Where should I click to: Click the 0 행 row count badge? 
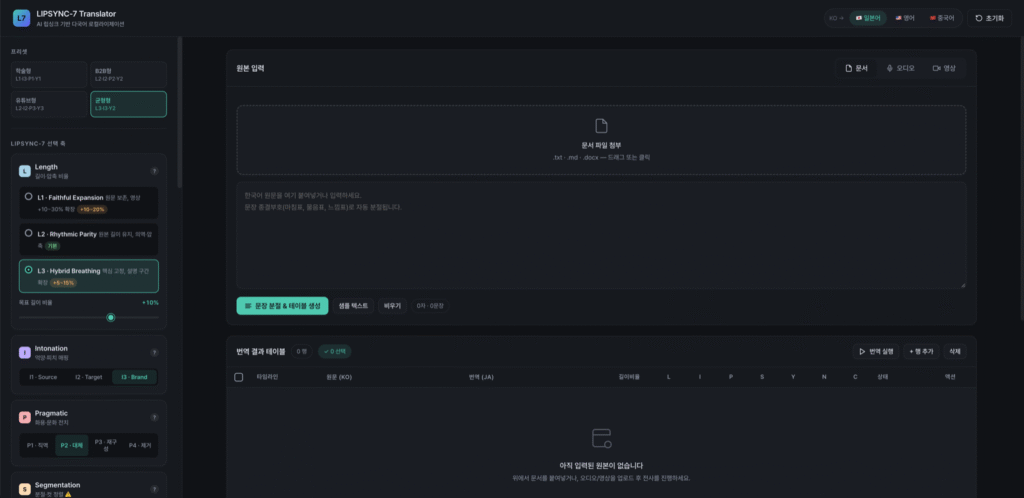click(x=301, y=351)
